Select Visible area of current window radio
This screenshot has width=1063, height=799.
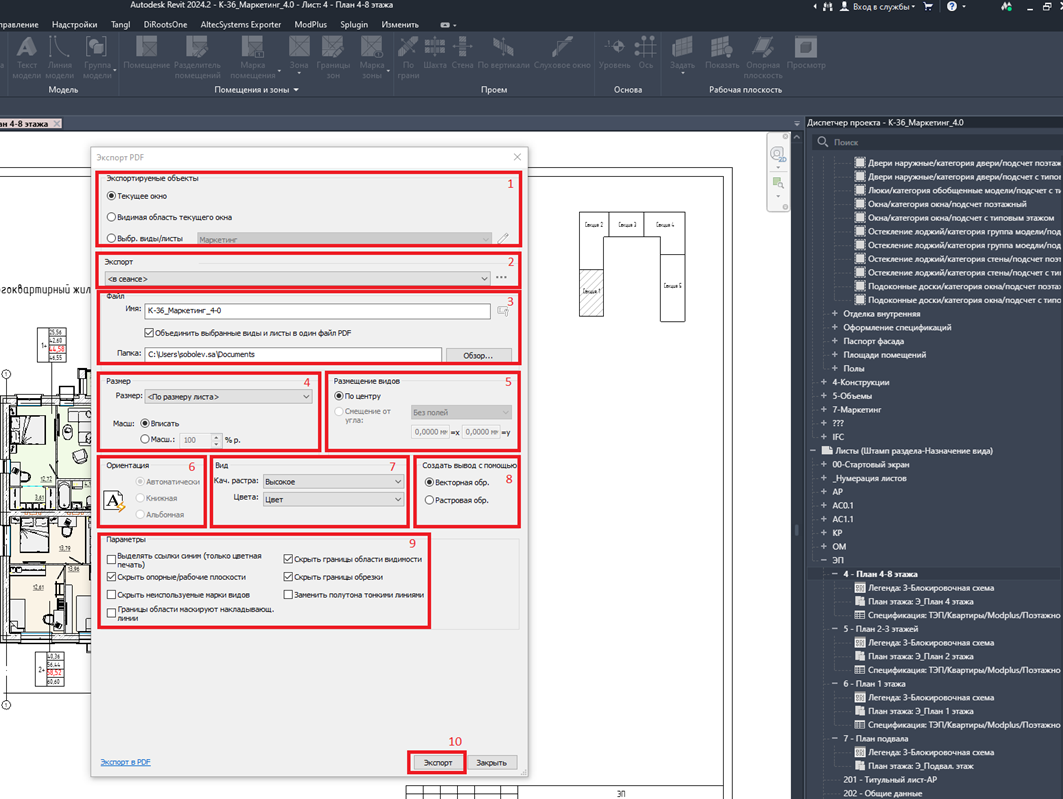coord(111,217)
